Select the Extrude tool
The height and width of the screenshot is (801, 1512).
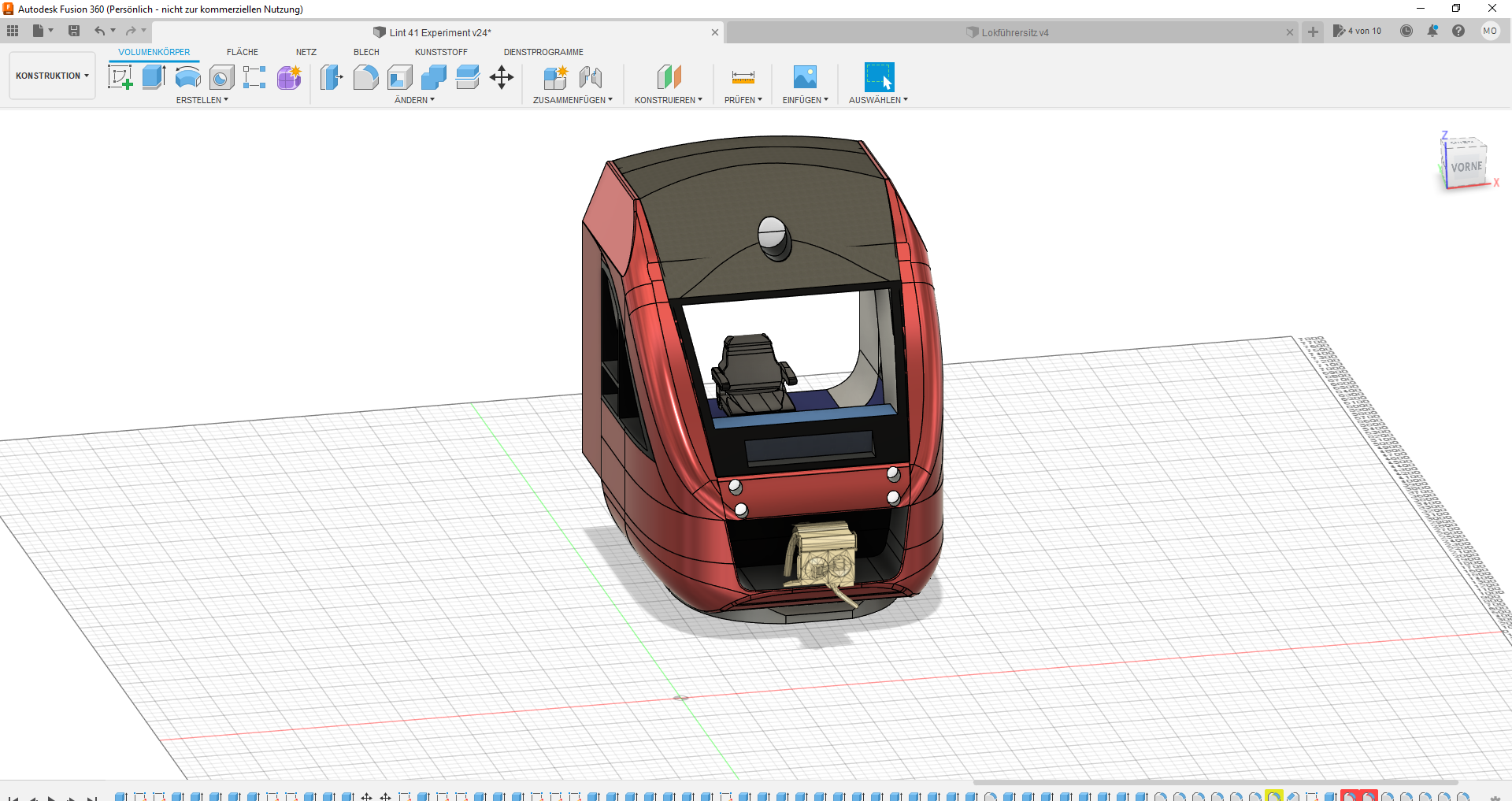(x=154, y=77)
